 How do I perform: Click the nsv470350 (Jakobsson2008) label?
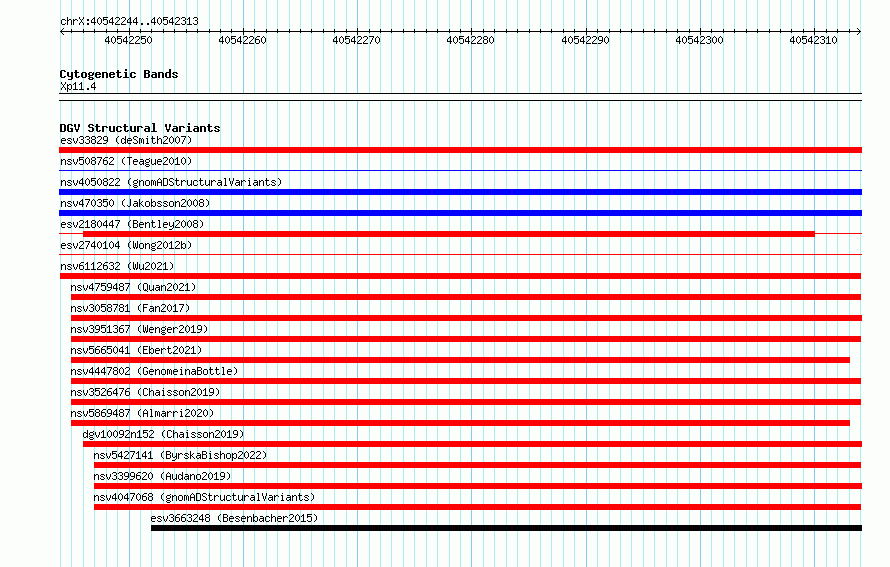[135, 203]
